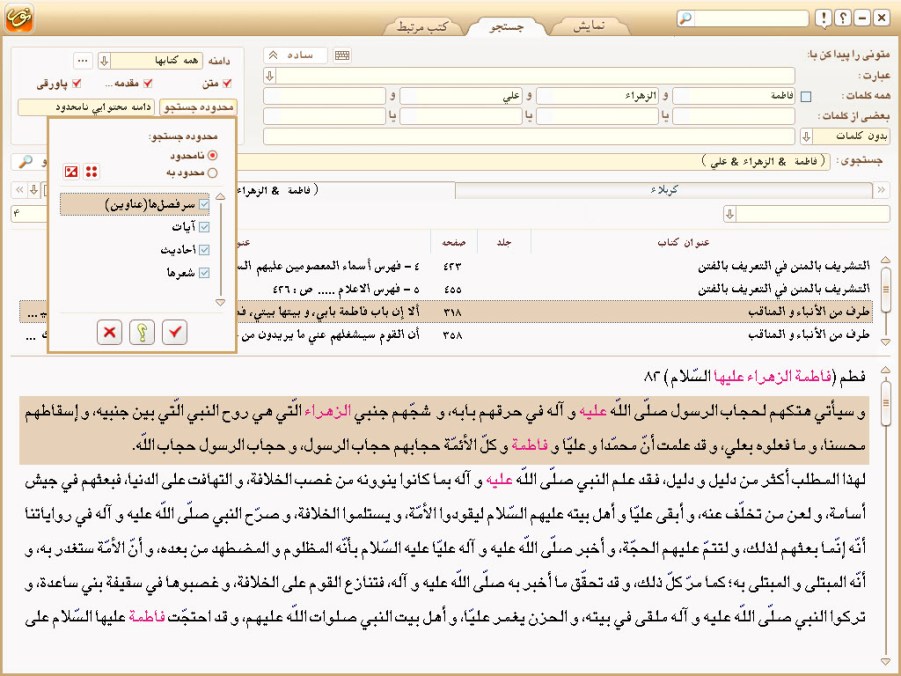Viewport: 901px width, 676px height.
Task: Click the double chevron right of the کربلاء tab
Action: pos(881,190)
